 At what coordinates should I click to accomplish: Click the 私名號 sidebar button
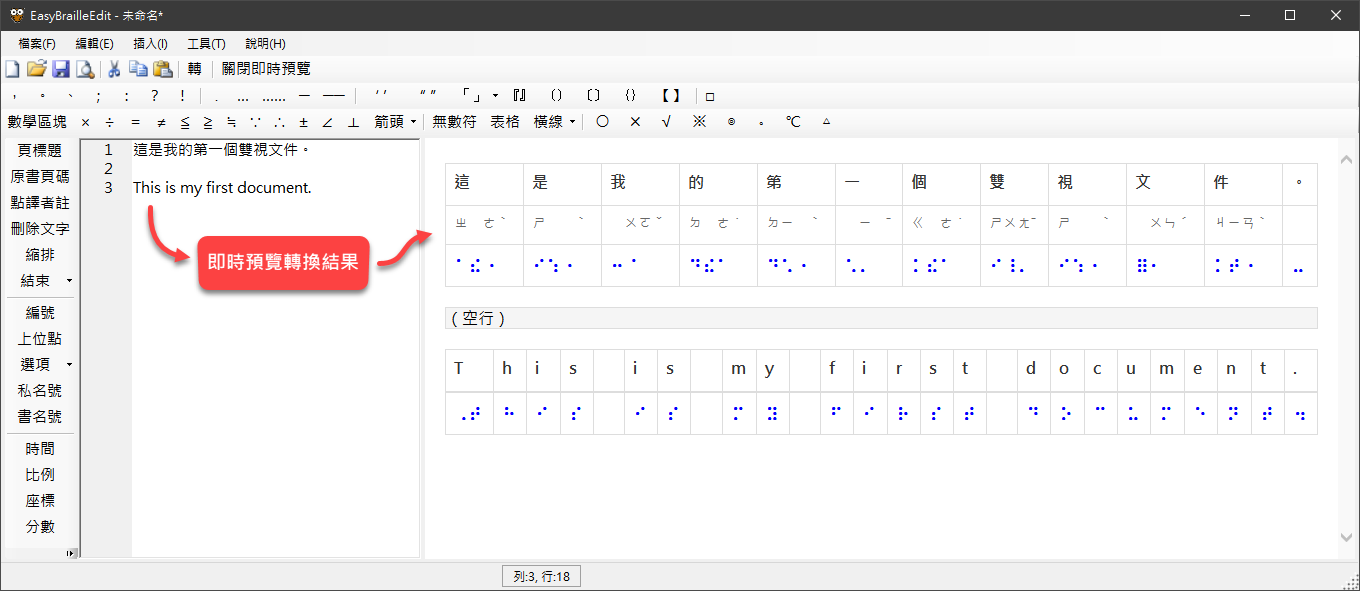coord(40,391)
